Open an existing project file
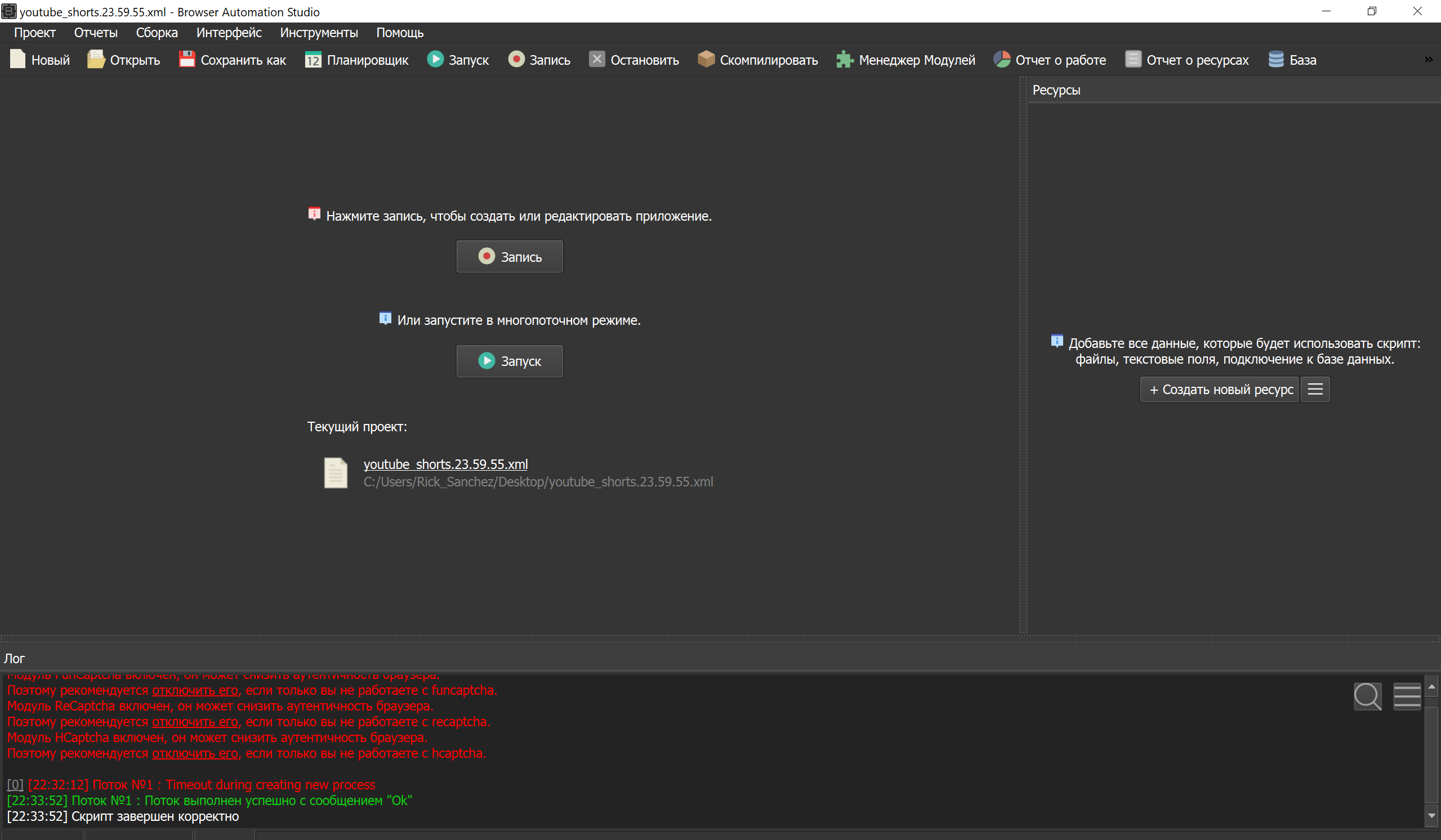Screen dimensions: 1441x840 pos(123,59)
